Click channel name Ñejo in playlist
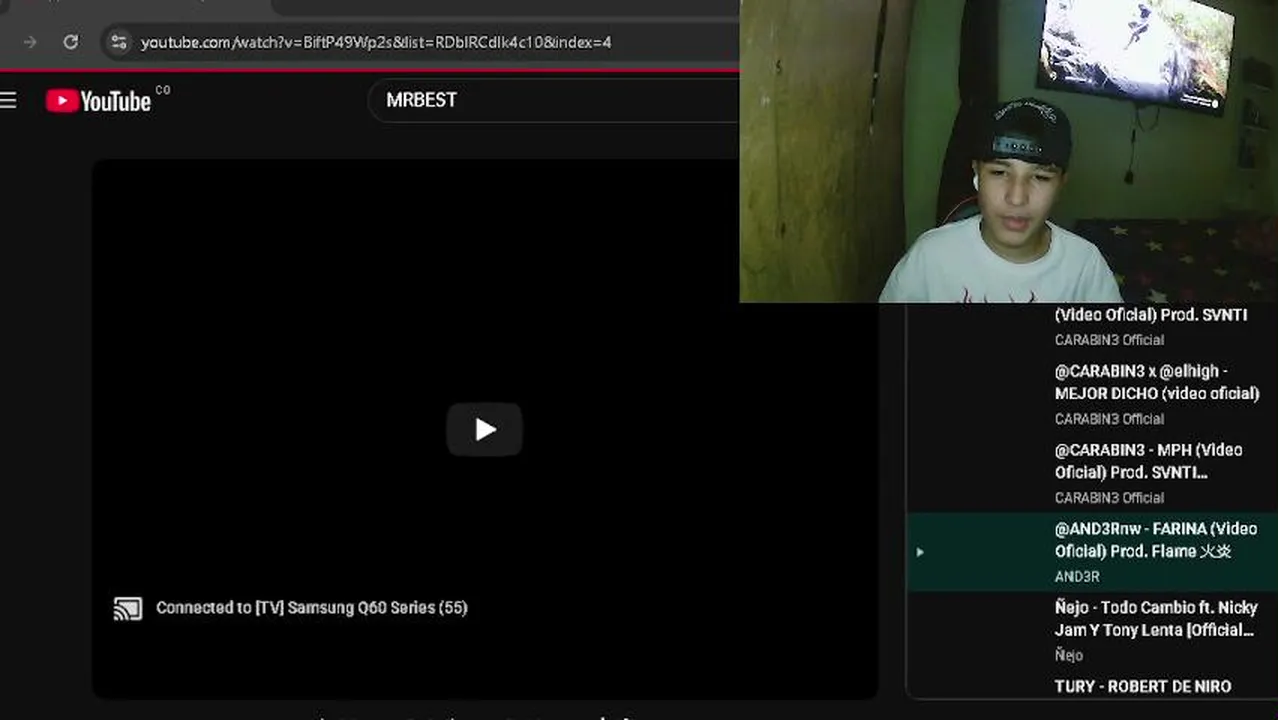Viewport: 1278px width, 720px height. click(1068, 656)
